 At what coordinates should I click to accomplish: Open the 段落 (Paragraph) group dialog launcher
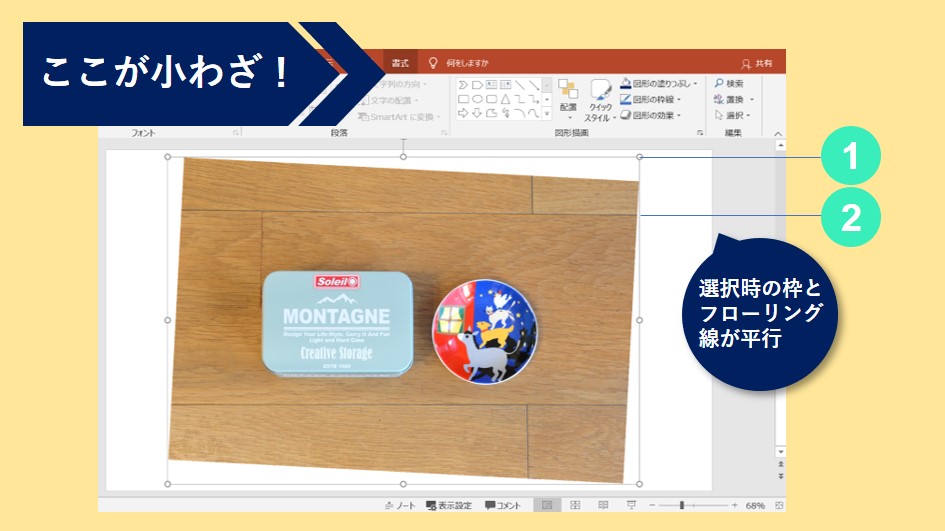pos(444,133)
